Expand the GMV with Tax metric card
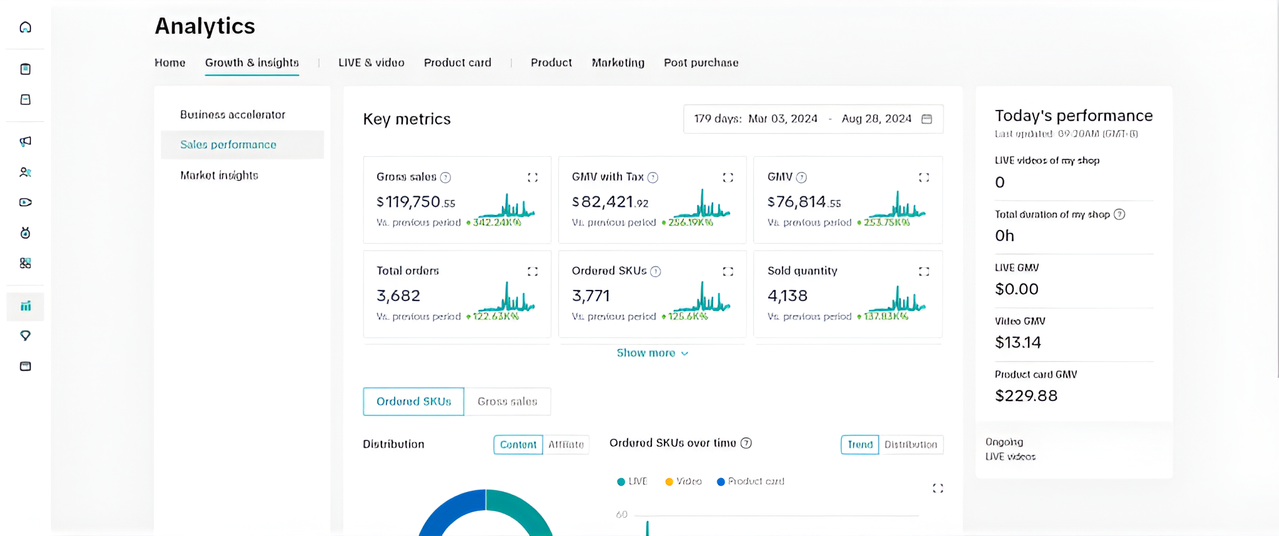This screenshot has width=1279, height=536. pos(728,177)
